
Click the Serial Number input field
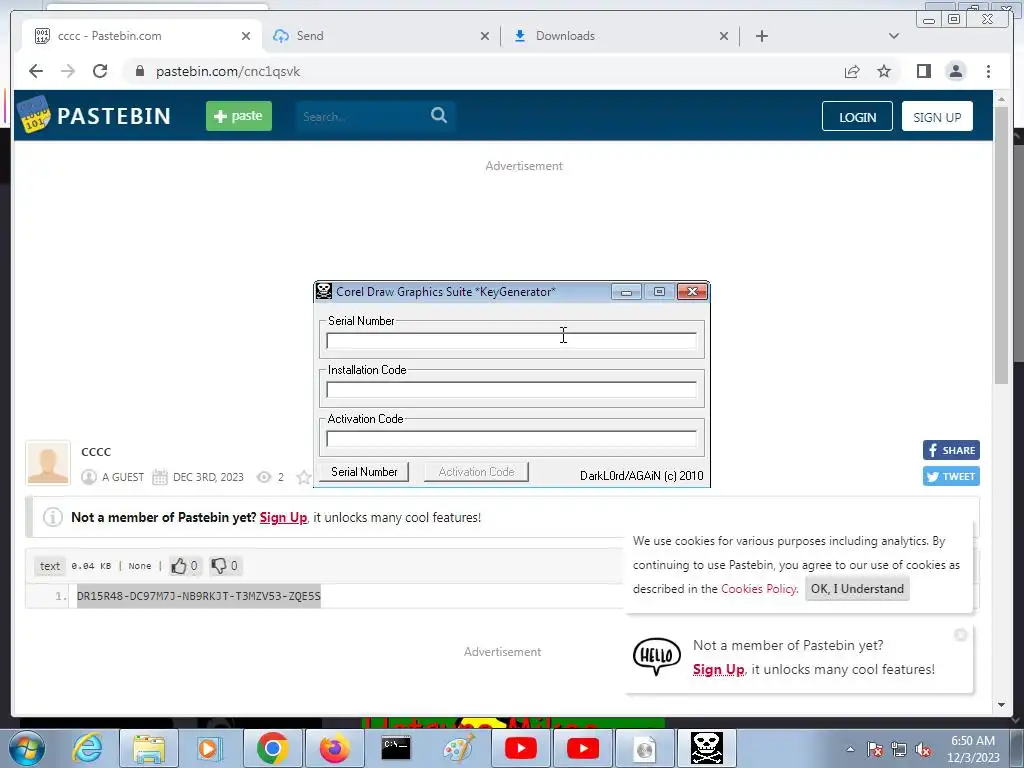(511, 340)
